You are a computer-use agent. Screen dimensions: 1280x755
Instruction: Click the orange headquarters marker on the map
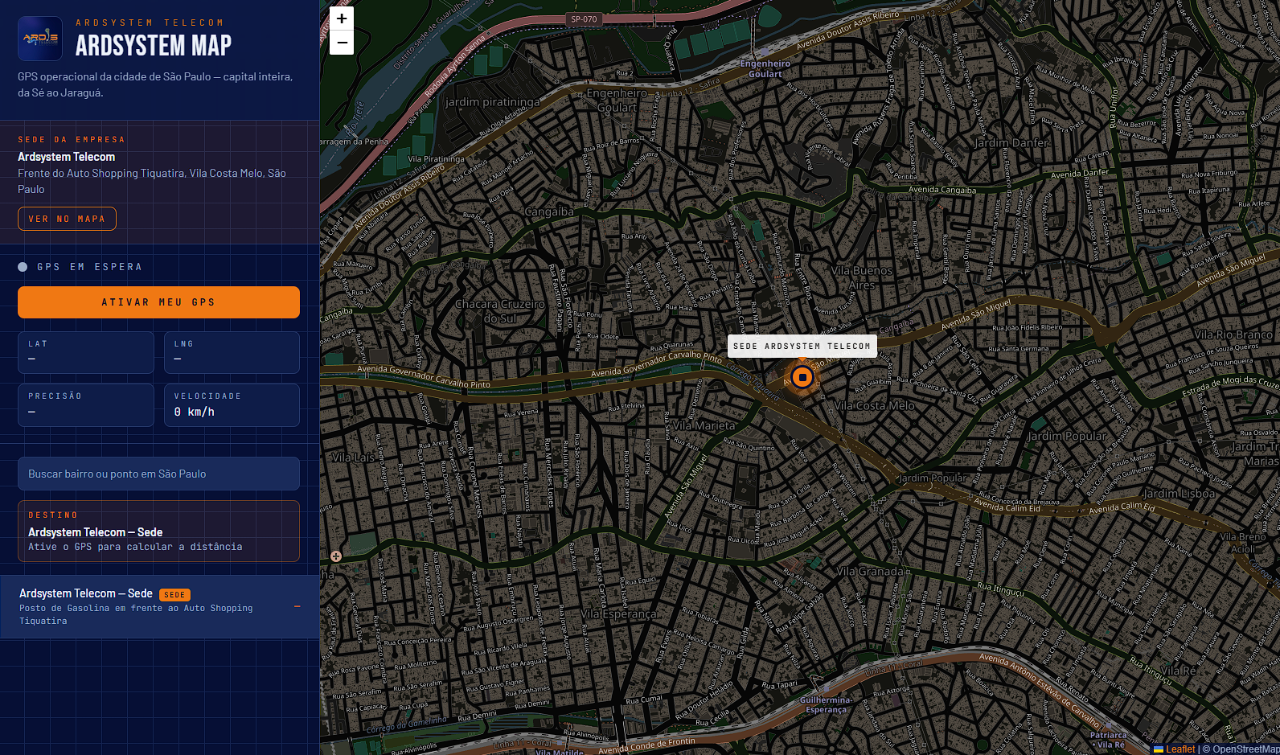point(801,377)
